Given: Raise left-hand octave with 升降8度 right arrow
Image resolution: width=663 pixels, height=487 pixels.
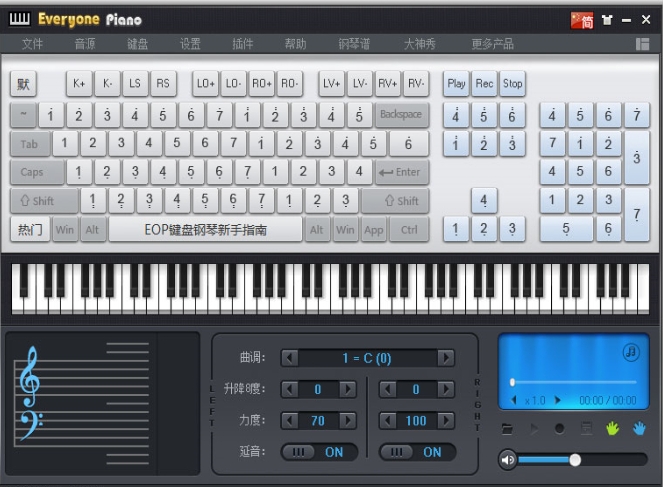Looking at the screenshot, I should (348, 389).
